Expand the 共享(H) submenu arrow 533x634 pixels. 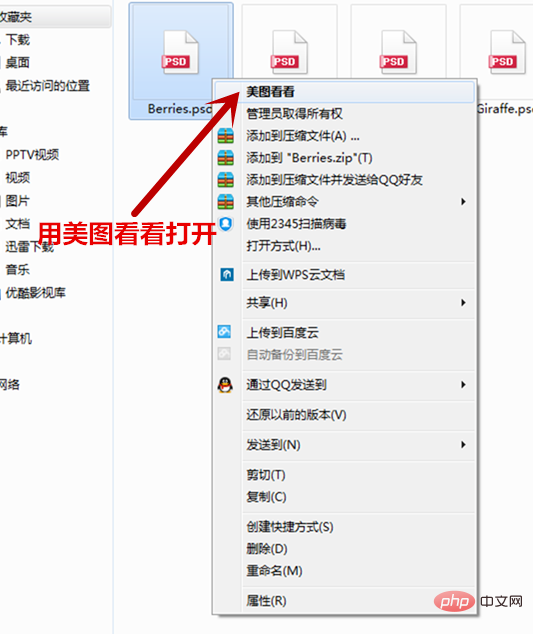point(463,302)
